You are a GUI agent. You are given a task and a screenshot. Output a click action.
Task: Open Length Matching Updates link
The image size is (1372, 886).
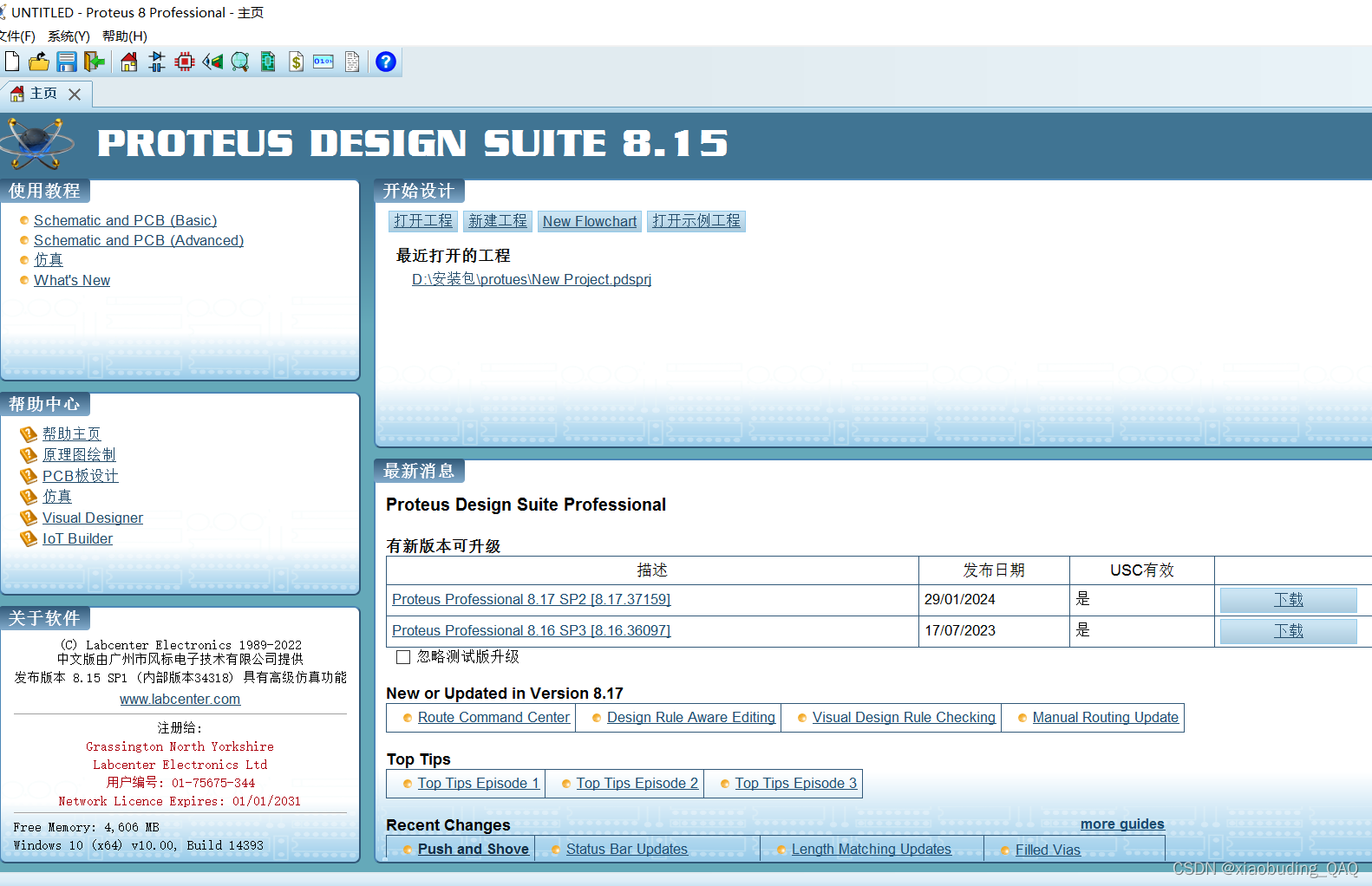tap(872, 849)
